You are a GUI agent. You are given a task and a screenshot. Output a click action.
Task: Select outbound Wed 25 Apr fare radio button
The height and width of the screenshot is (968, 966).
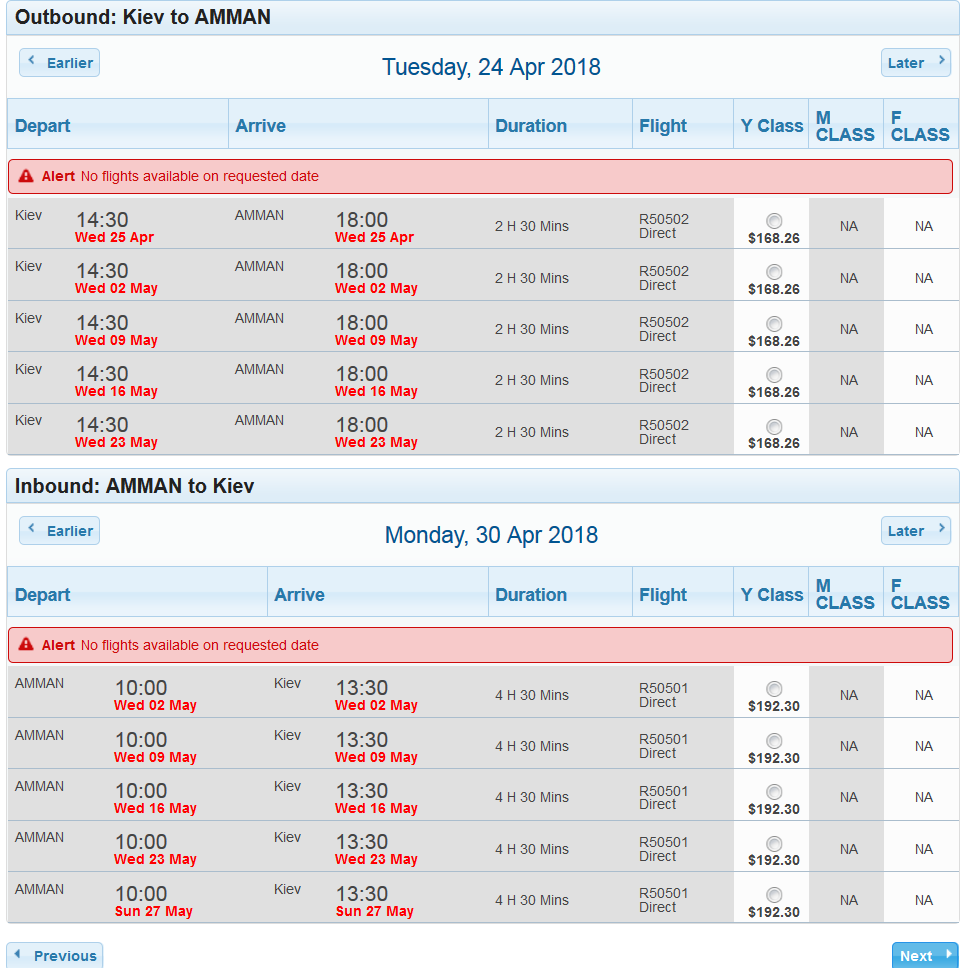click(x=774, y=221)
